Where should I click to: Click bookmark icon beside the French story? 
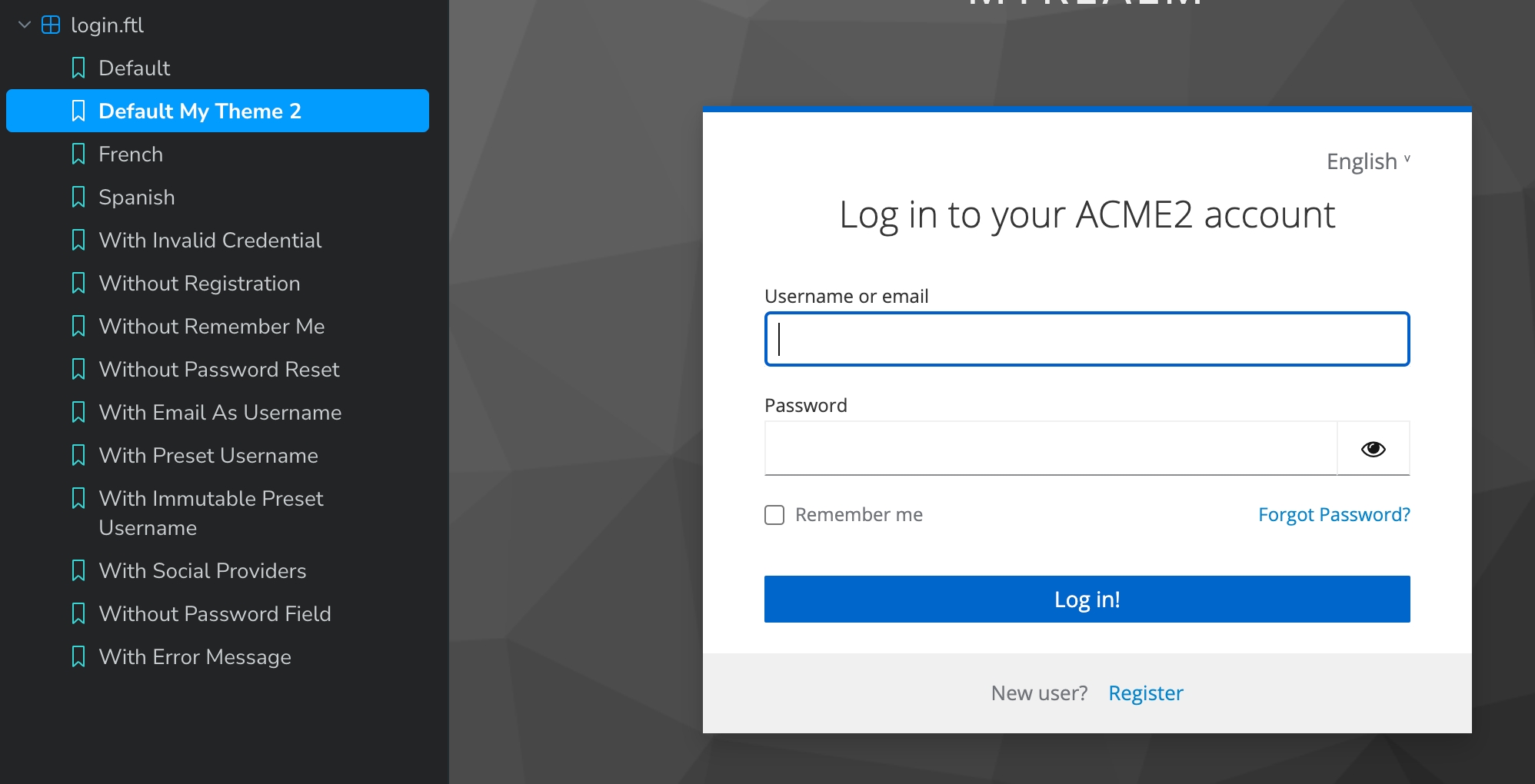click(x=78, y=154)
